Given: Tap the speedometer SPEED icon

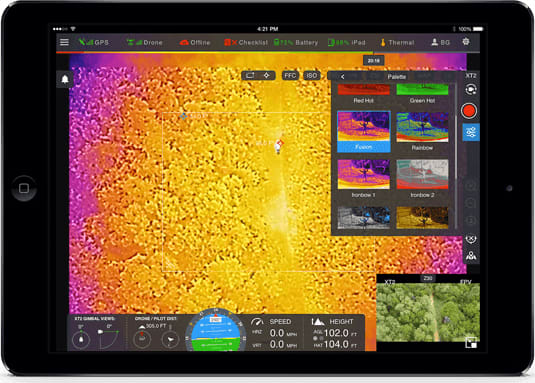Looking at the screenshot, I should point(257,322).
